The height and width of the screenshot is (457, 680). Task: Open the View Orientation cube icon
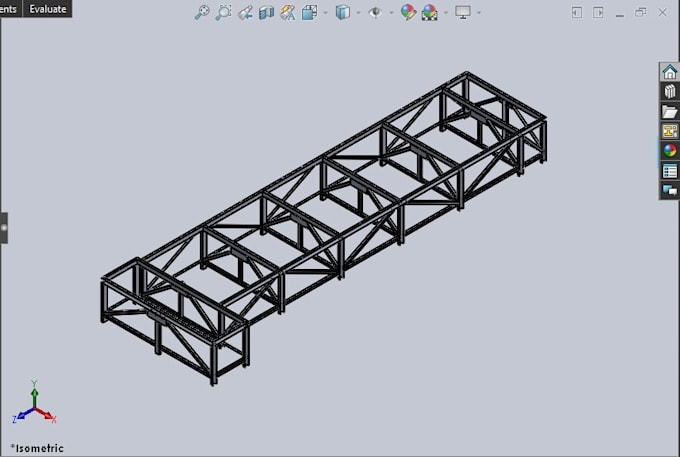[309, 12]
